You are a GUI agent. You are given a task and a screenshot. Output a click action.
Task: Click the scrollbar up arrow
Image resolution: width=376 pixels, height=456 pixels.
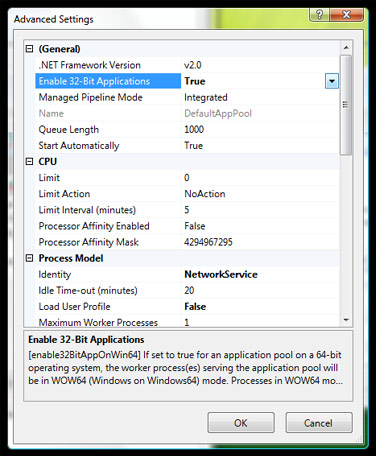(346, 48)
